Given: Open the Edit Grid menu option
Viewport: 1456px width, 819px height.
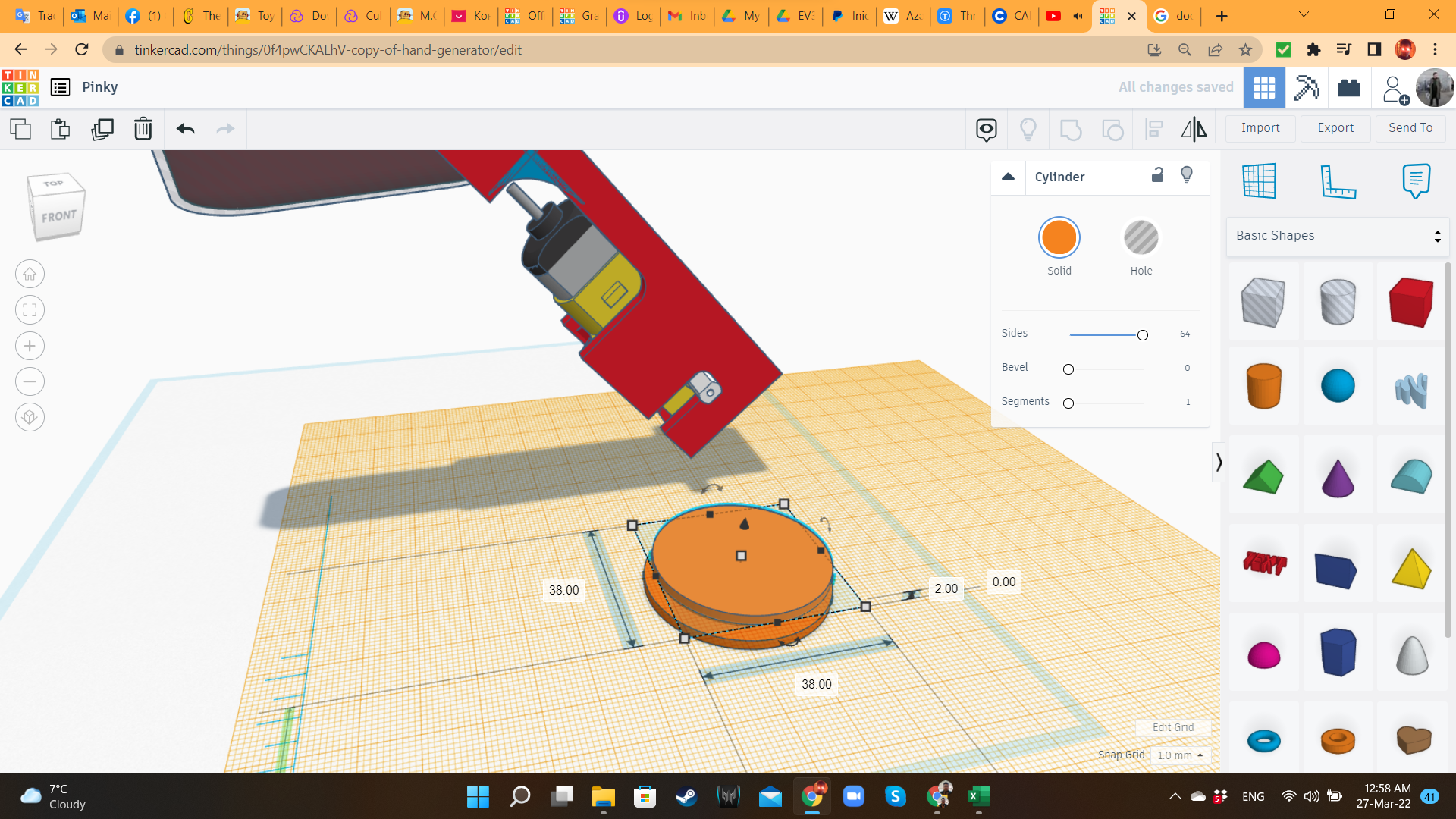Looking at the screenshot, I should coord(1172,727).
